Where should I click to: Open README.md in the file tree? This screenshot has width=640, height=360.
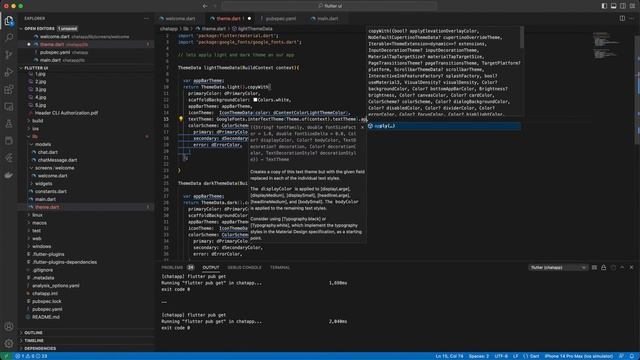[46, 317]
